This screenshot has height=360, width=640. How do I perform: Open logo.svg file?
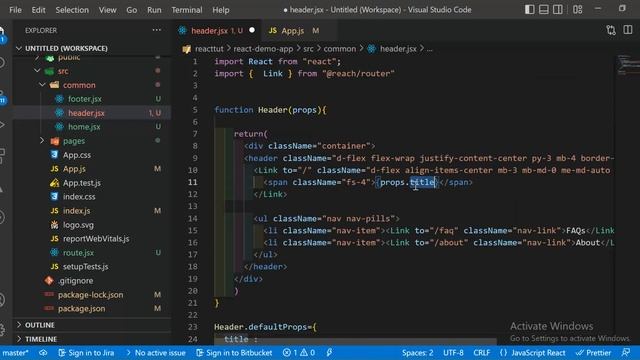[x=92, y=224]
